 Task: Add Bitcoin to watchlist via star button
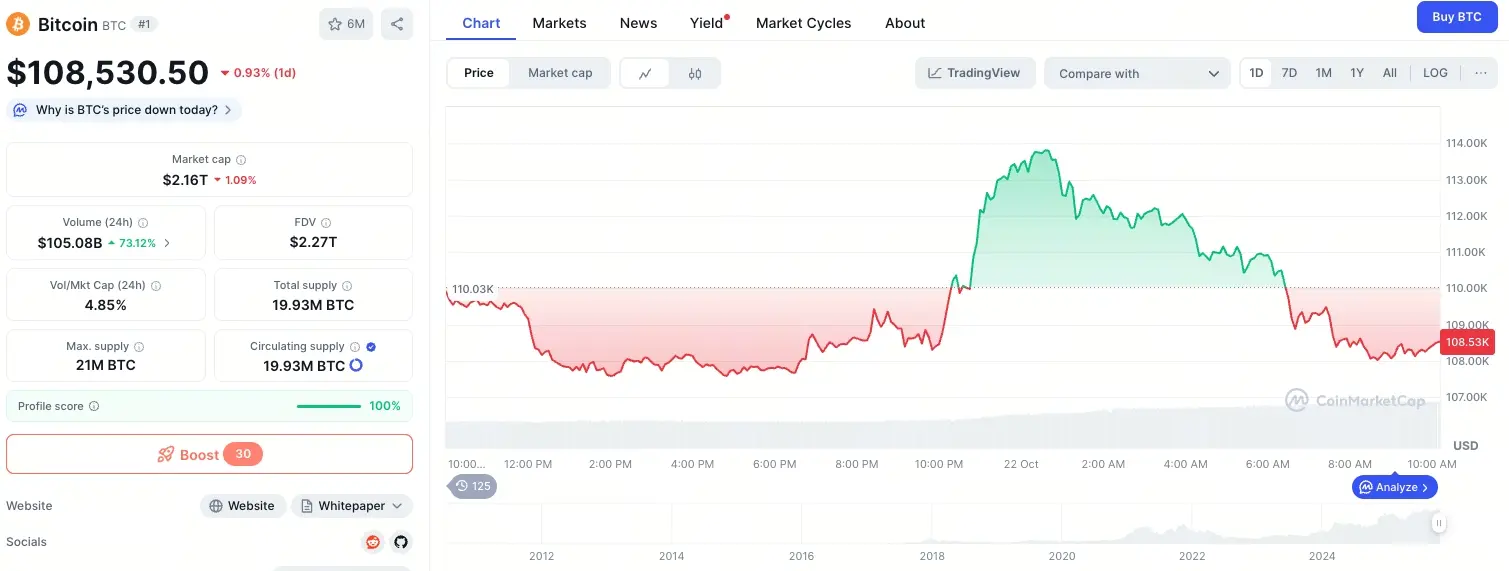[x=346, y=24]
